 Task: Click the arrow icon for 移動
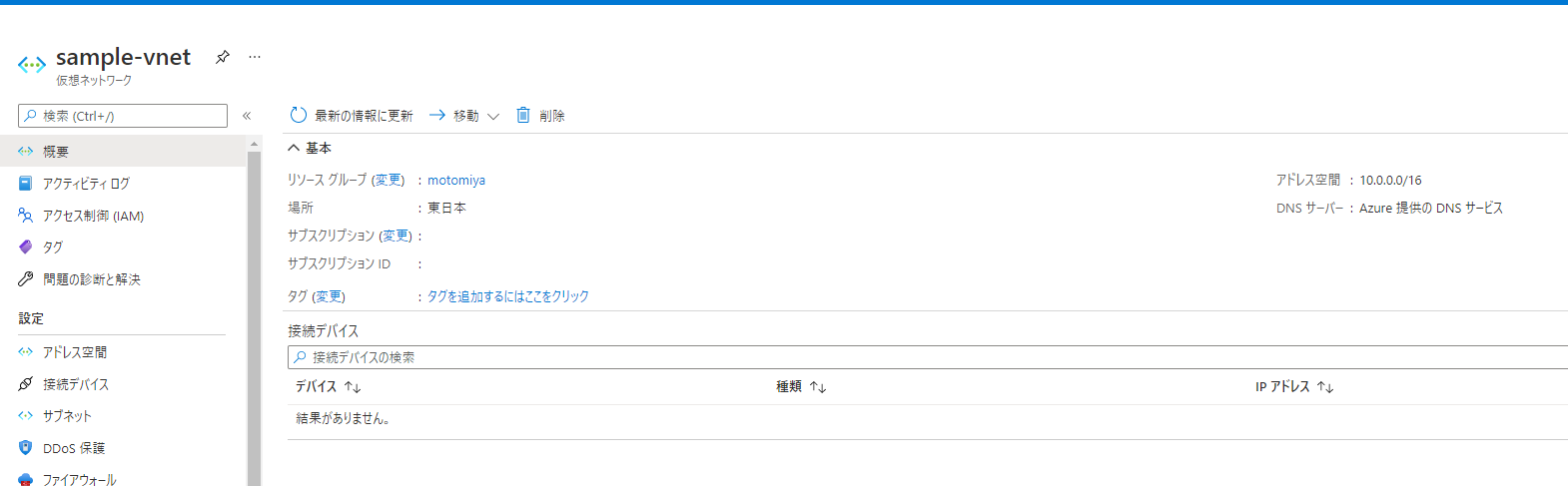point(437,116)
